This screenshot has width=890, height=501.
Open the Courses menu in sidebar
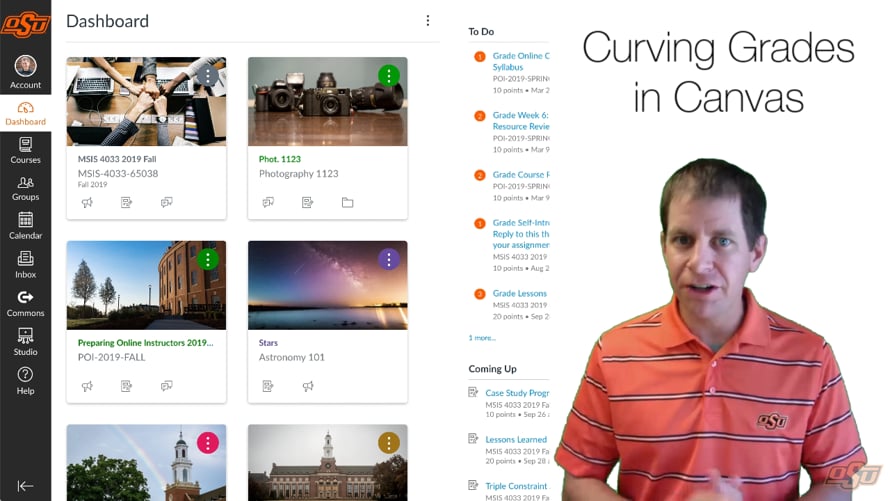tap(26, 151)
